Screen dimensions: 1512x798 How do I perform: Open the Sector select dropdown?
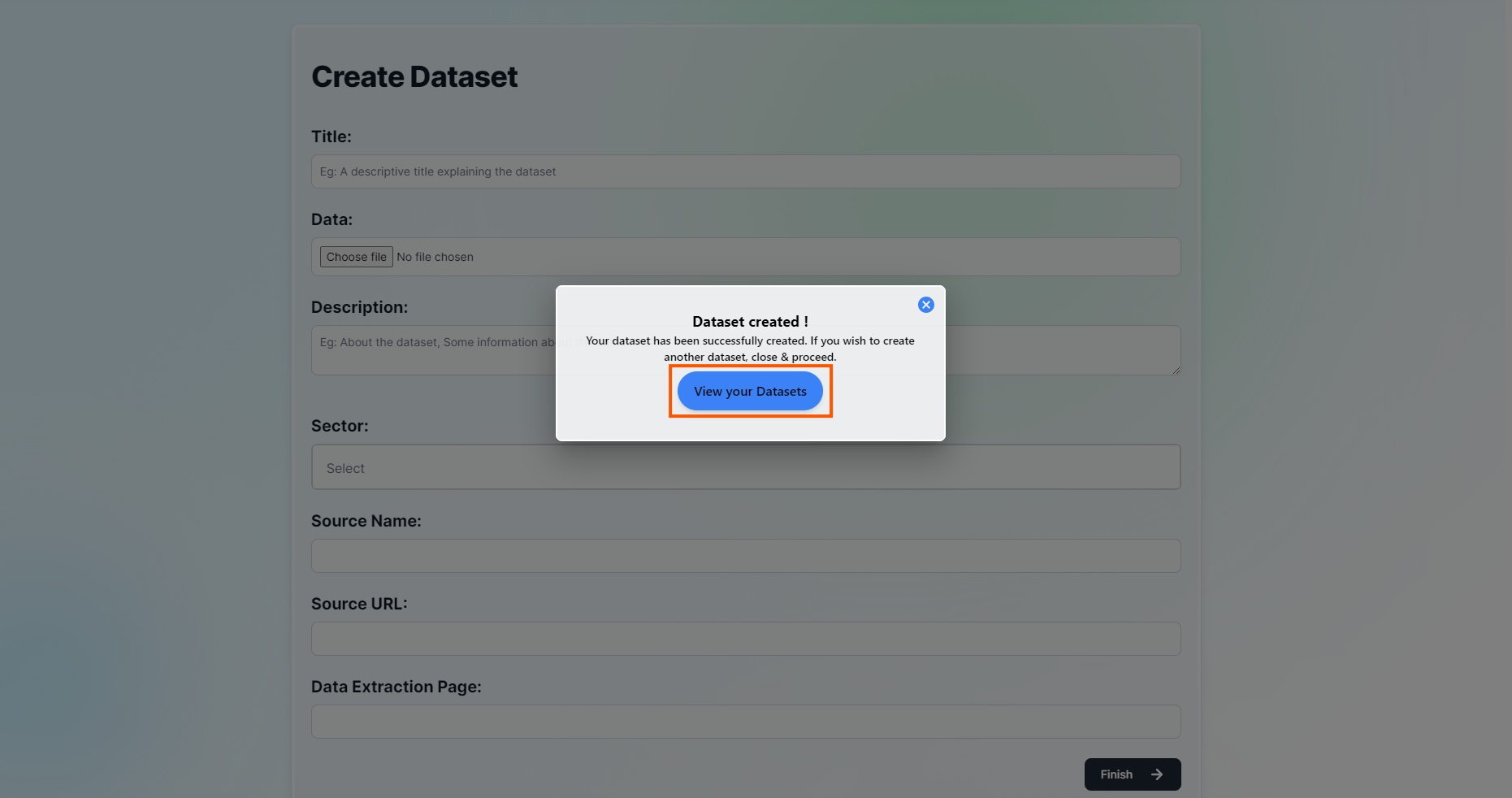[745, 467]
